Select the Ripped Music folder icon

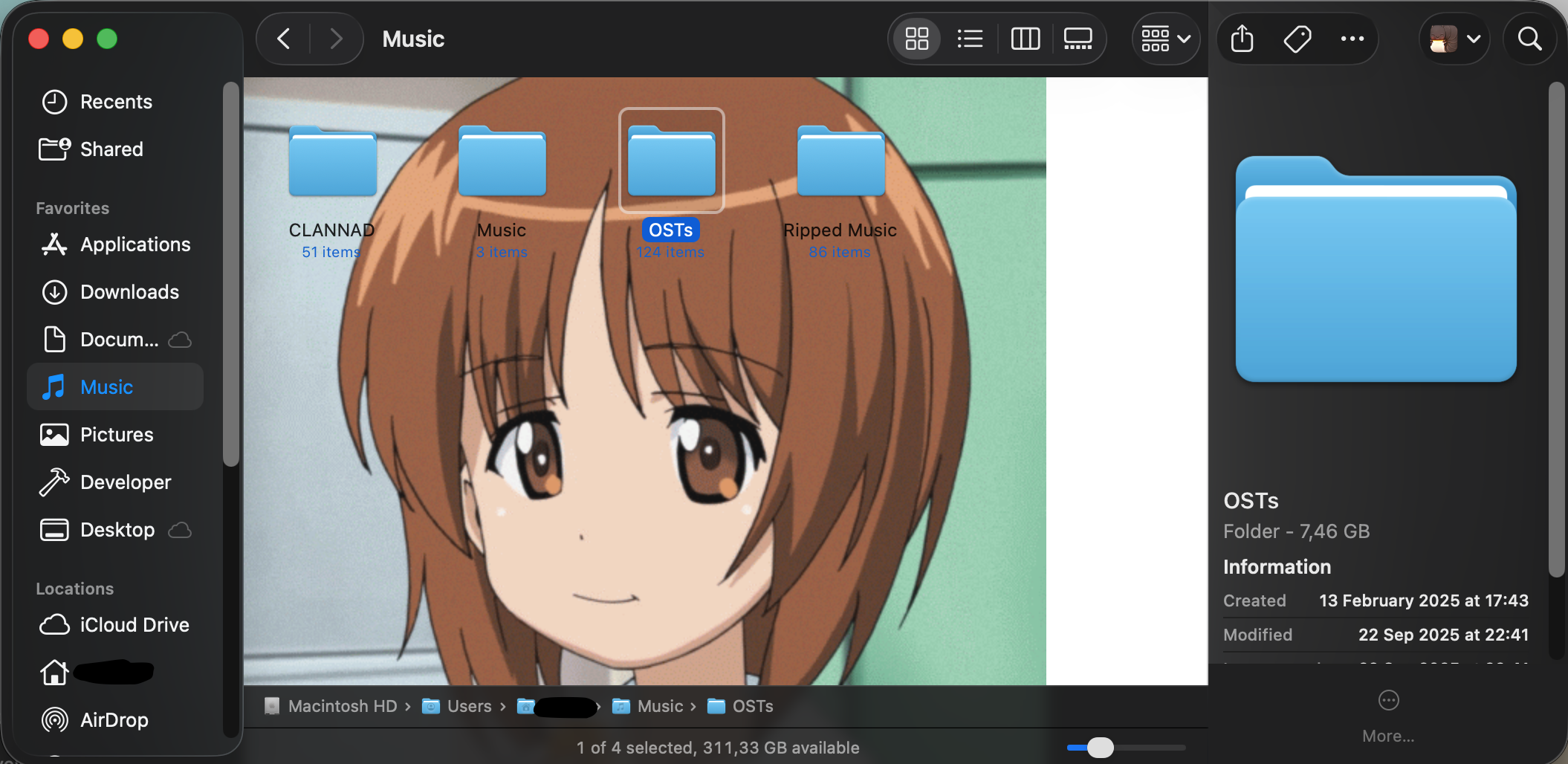(841, 161)
